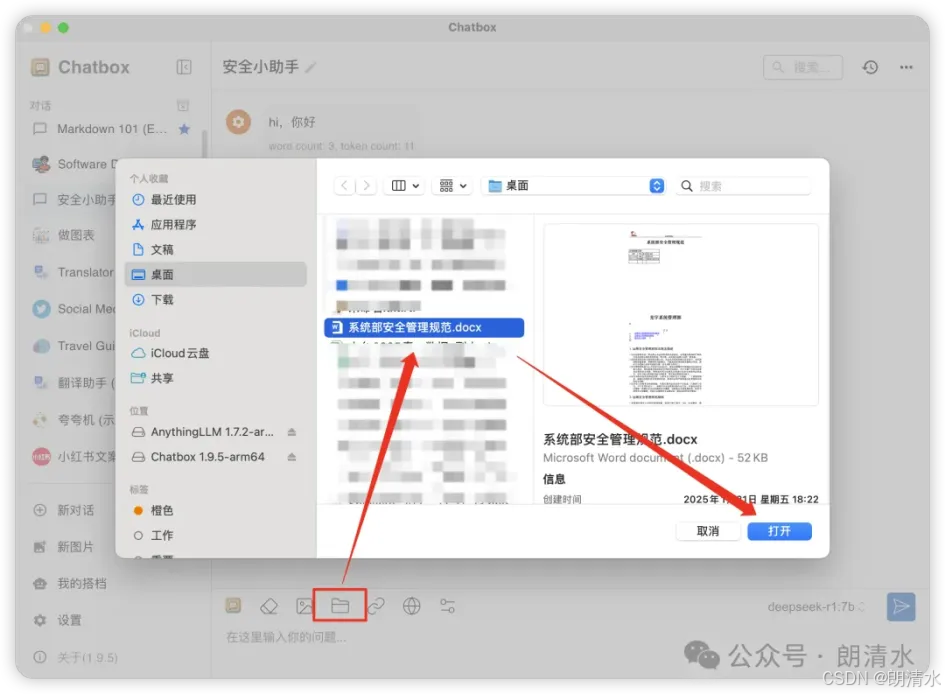Click the Chatbox search field at top
This screenshot has height=694, width=945.
pyautogui.click(x=803, y=67)
